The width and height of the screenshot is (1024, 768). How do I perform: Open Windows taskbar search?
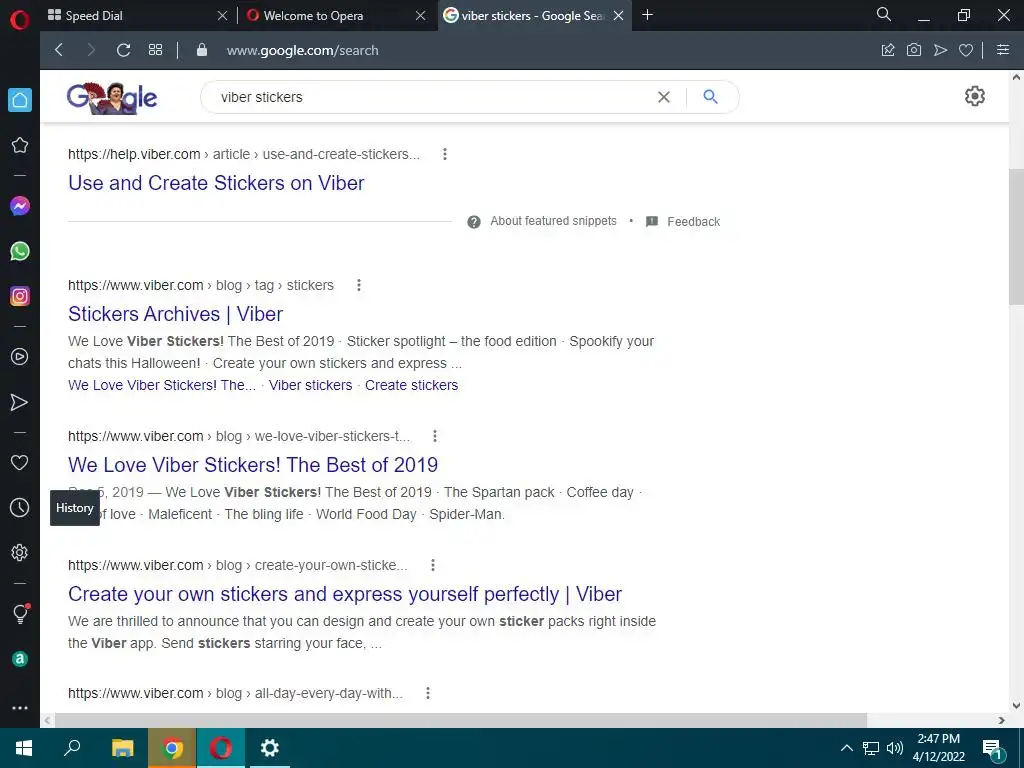(x=72, y=748)
